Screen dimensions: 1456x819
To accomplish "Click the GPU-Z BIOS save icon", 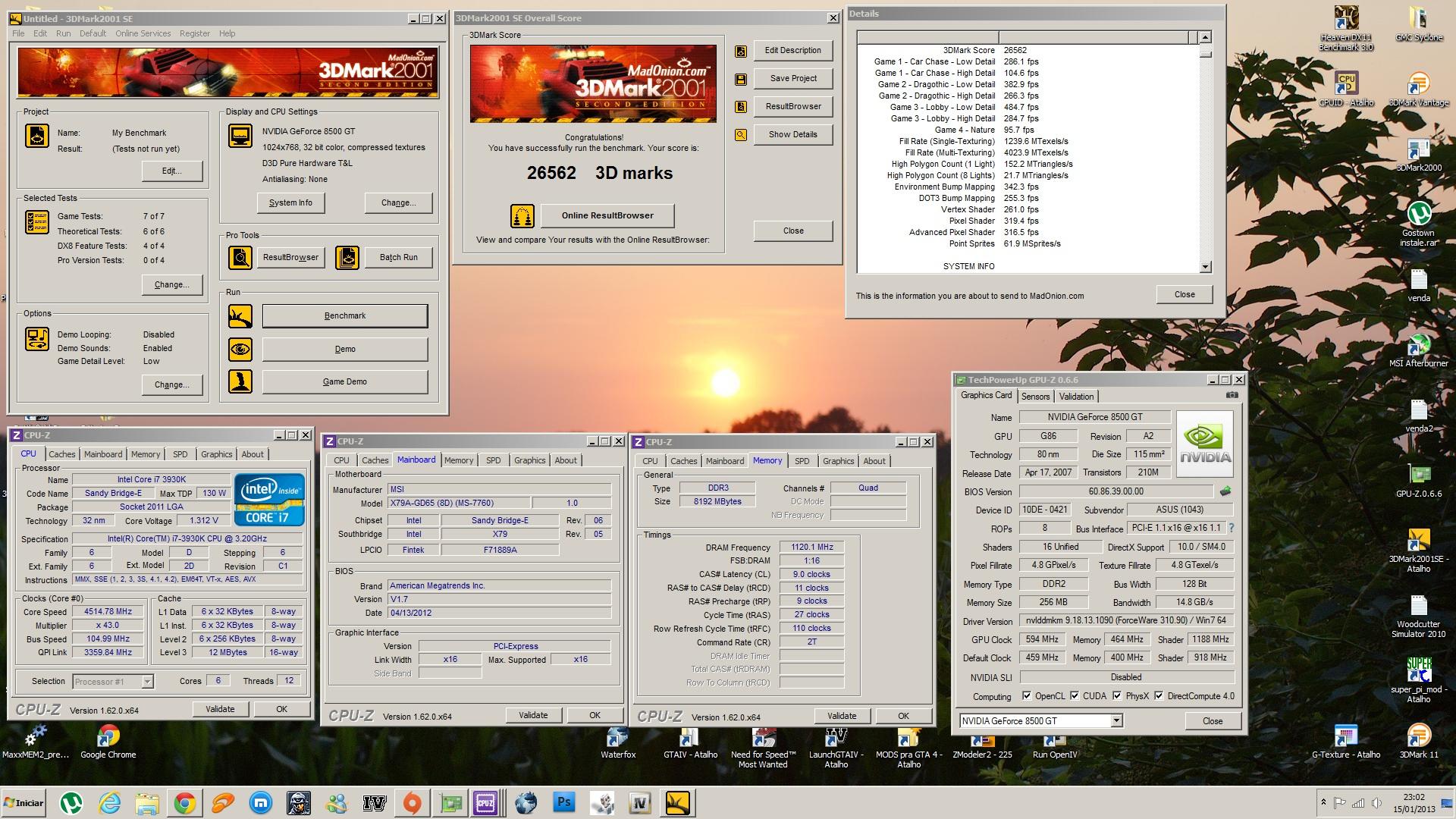I will click(x=1225, y=491).
